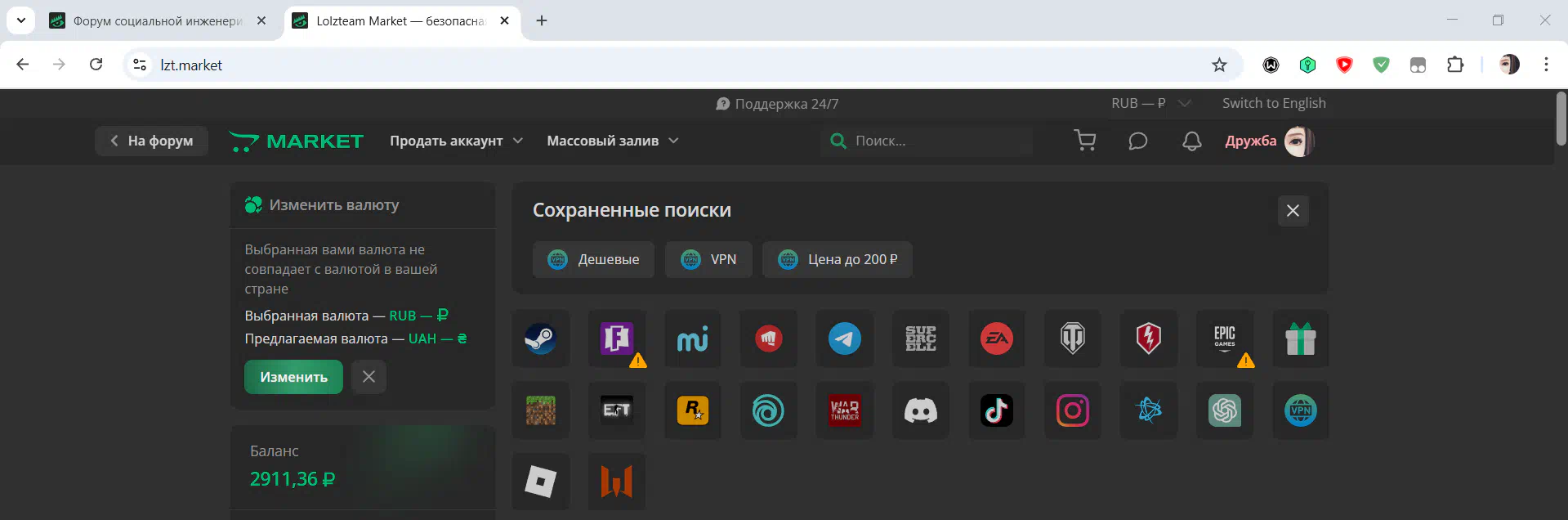Open the saved search Дешевые
The width and height of the screenshot is (1568, 520).
coord(593,259)
